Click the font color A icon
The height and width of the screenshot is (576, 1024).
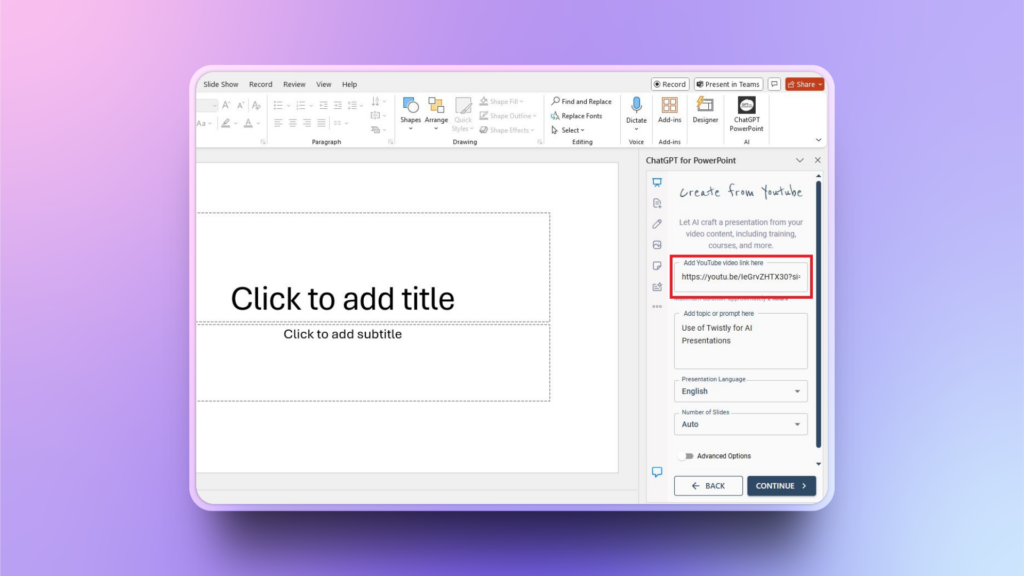(x=248, y=123)
